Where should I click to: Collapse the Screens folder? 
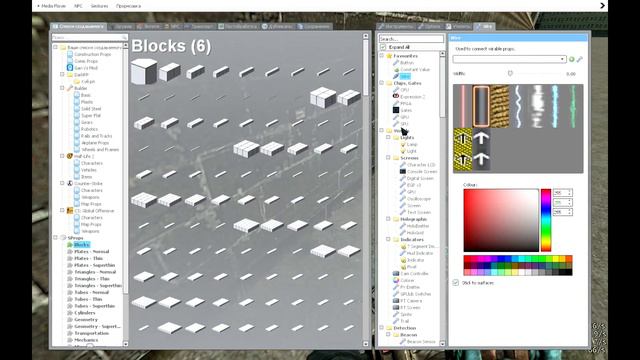point(389,158)
